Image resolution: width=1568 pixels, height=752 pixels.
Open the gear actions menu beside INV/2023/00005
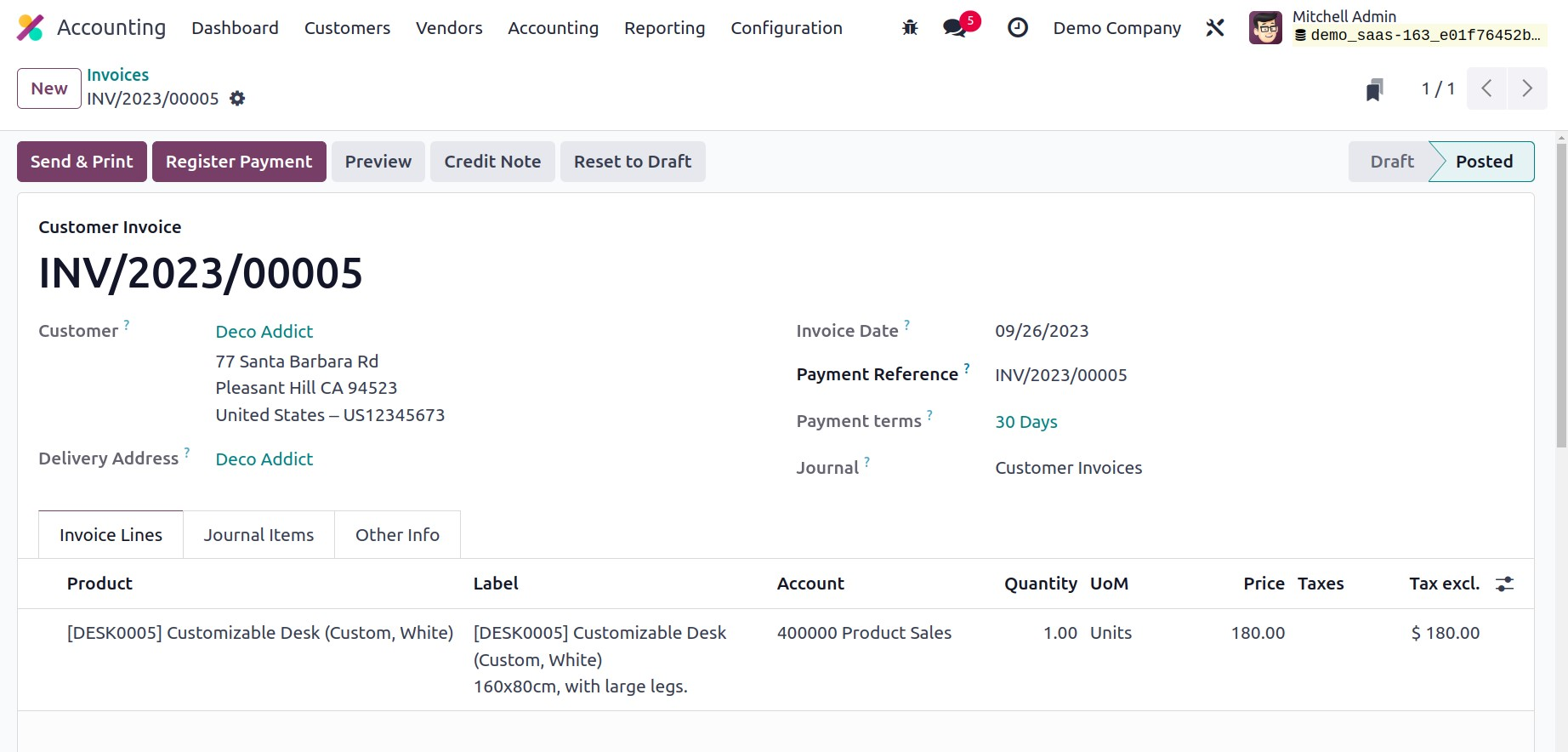click(x=237, y=99)
